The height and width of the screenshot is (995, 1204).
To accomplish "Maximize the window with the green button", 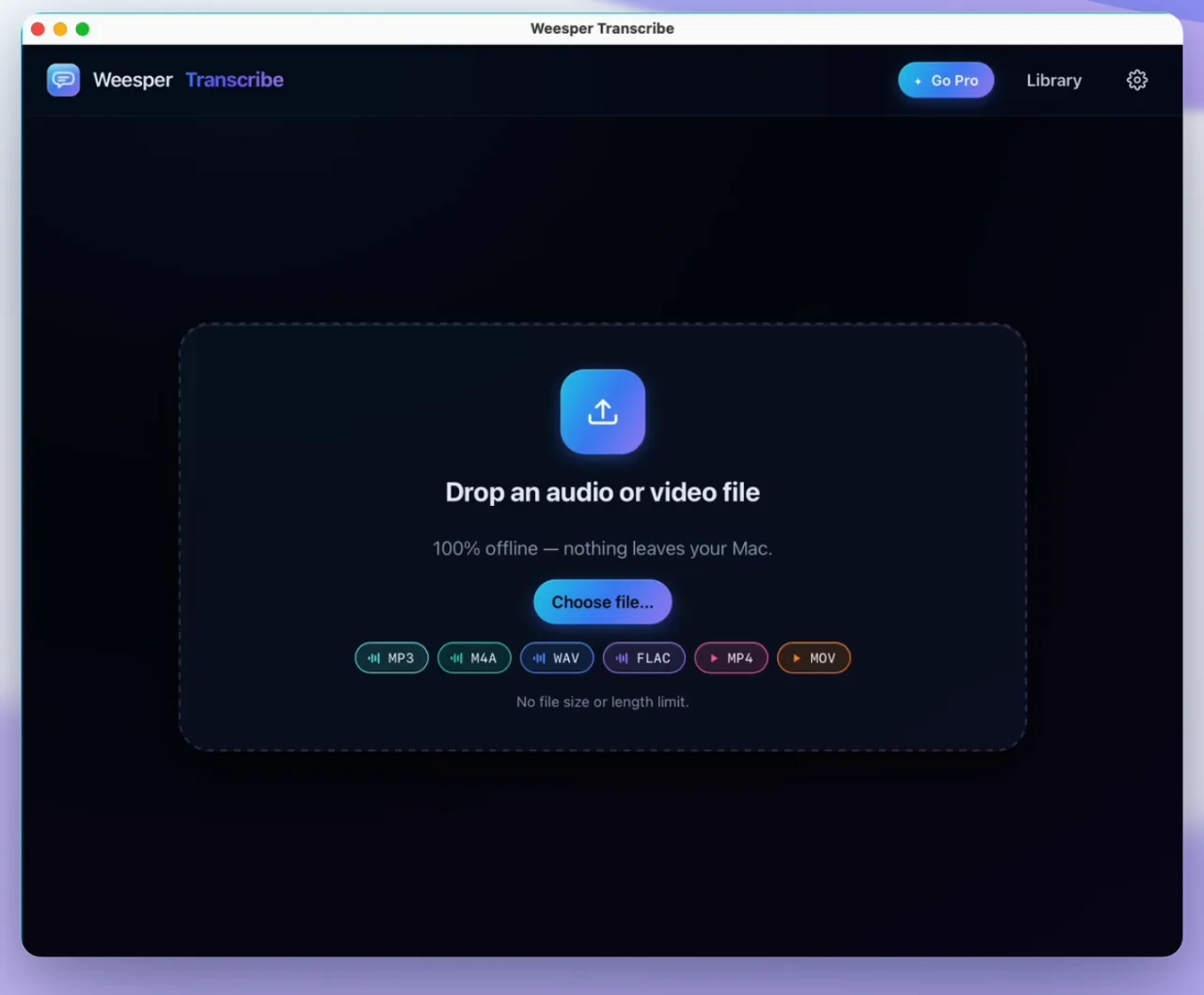I will pos(83,29).
